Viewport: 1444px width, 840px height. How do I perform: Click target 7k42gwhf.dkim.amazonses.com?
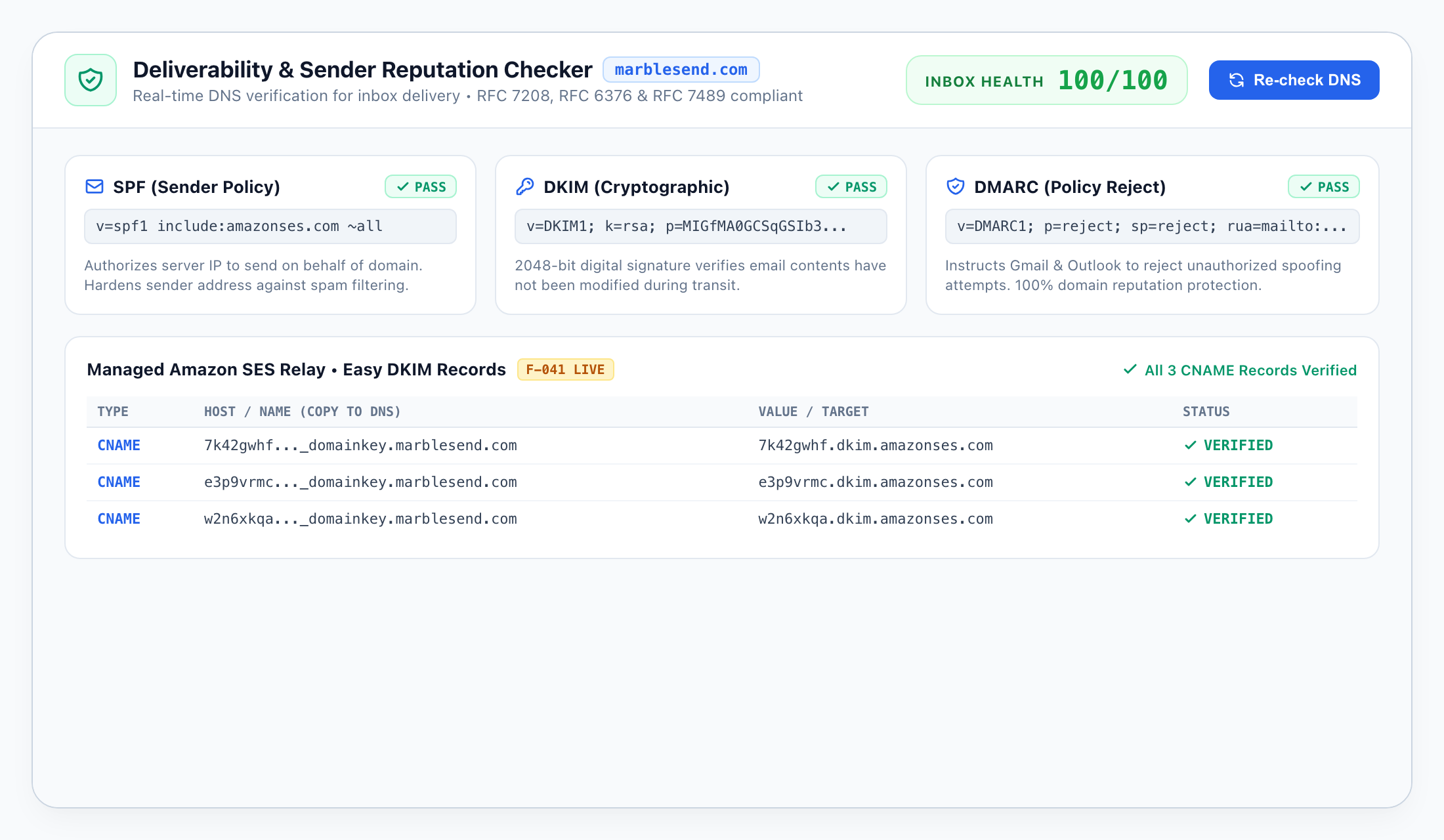(x=876, y=446)
